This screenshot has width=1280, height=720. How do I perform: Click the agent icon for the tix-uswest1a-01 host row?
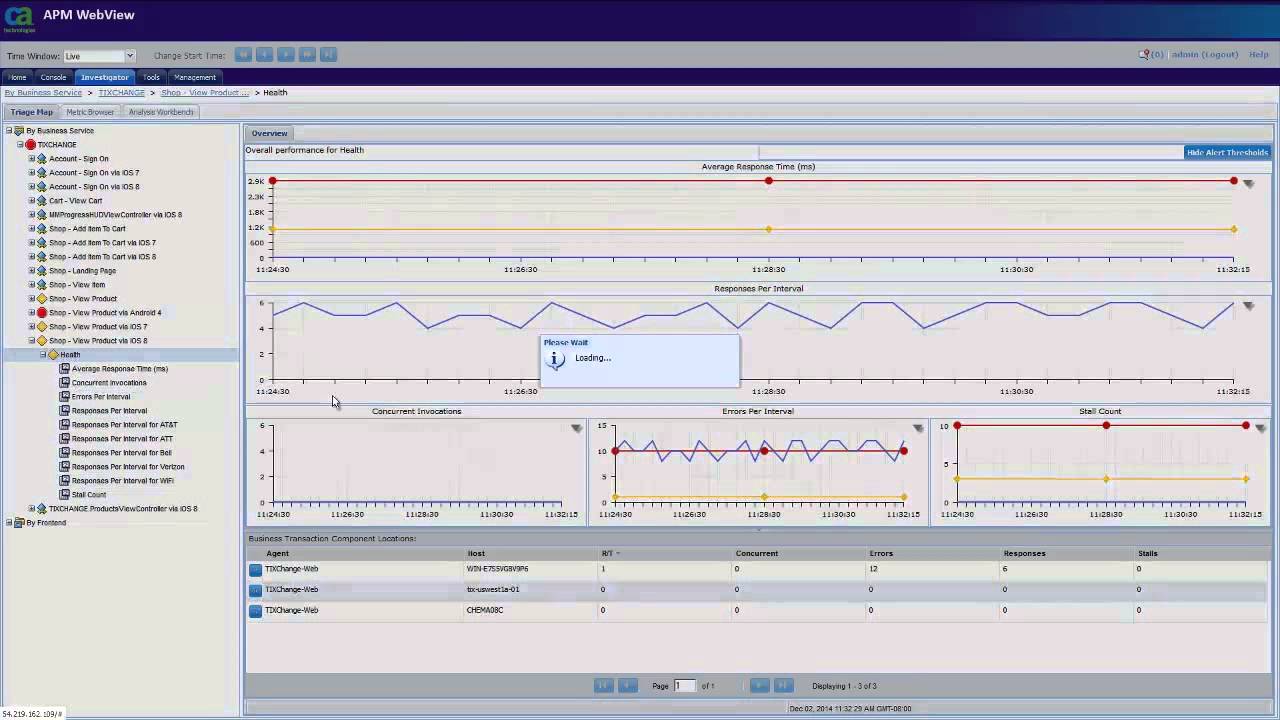click(255, 590)
